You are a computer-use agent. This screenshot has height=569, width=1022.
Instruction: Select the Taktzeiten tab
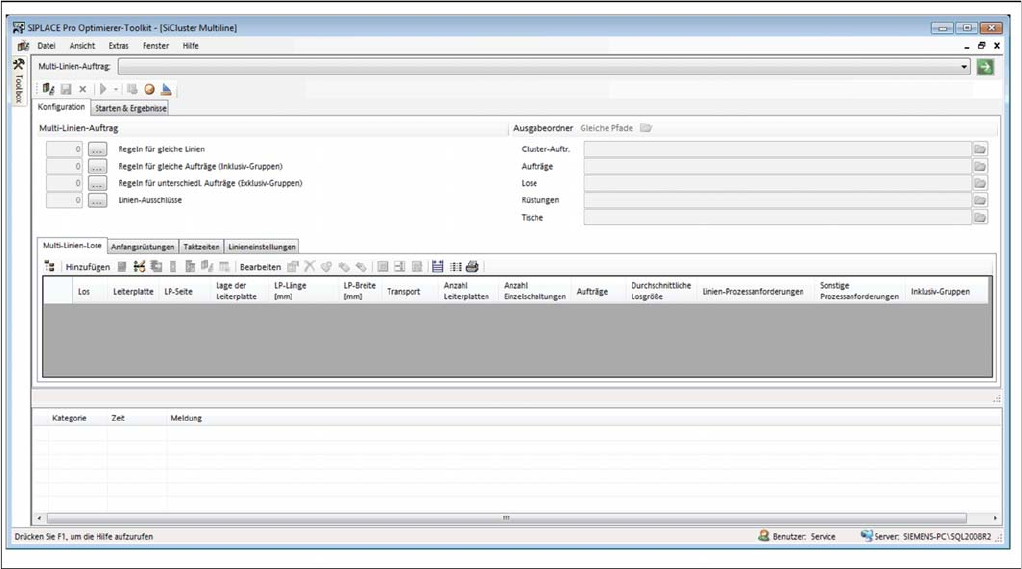coord(201,246)
